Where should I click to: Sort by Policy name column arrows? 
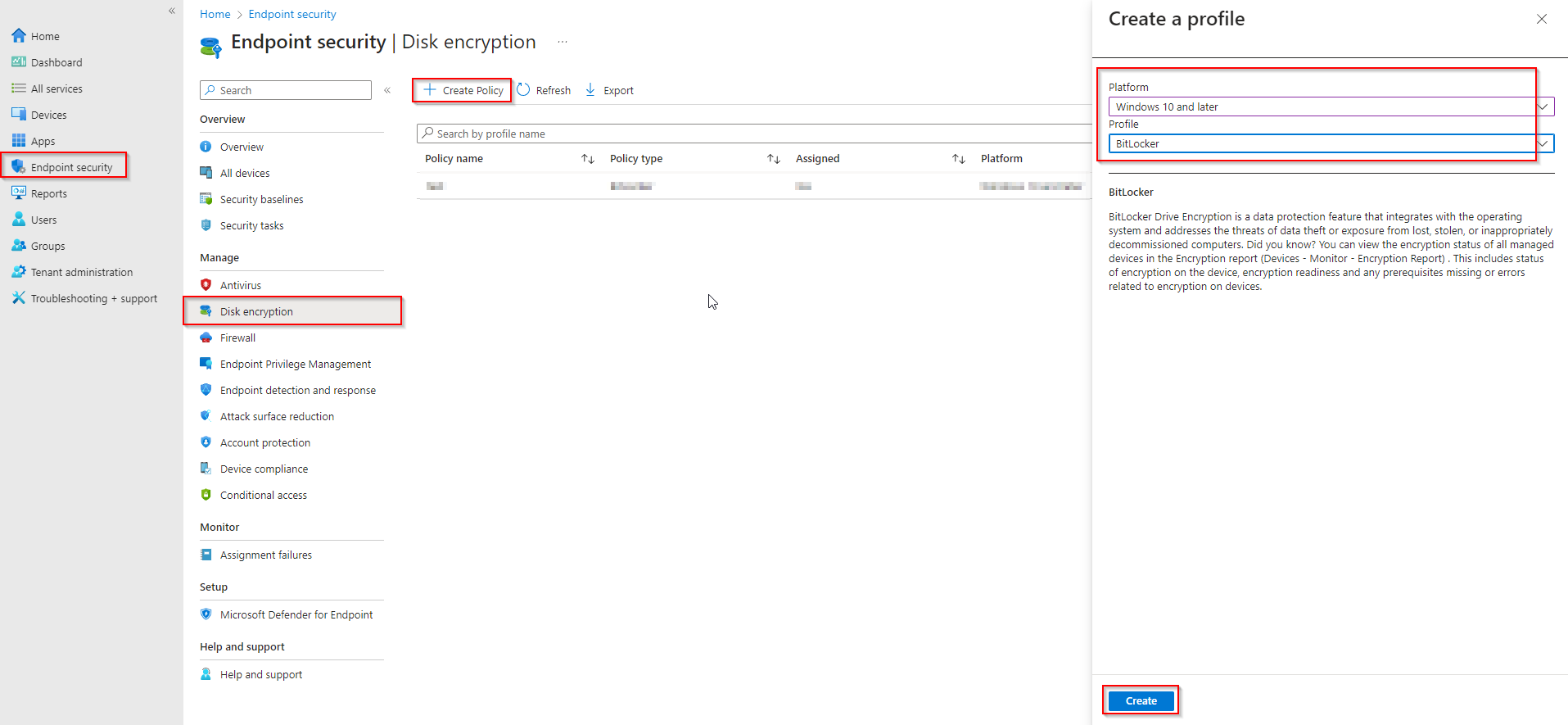588,159
